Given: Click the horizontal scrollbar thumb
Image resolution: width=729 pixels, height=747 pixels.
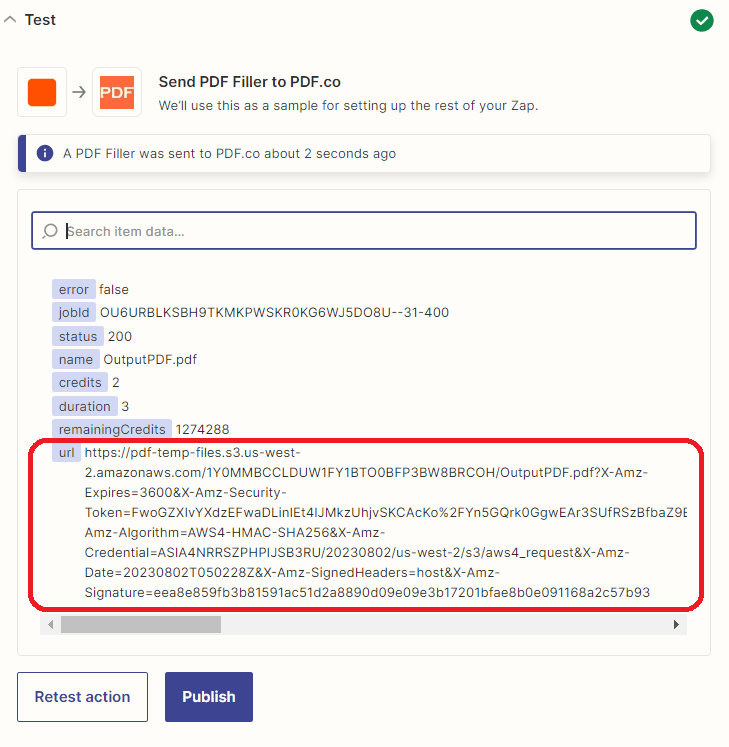Looking at the screenshot, I should tap(140, 624).
